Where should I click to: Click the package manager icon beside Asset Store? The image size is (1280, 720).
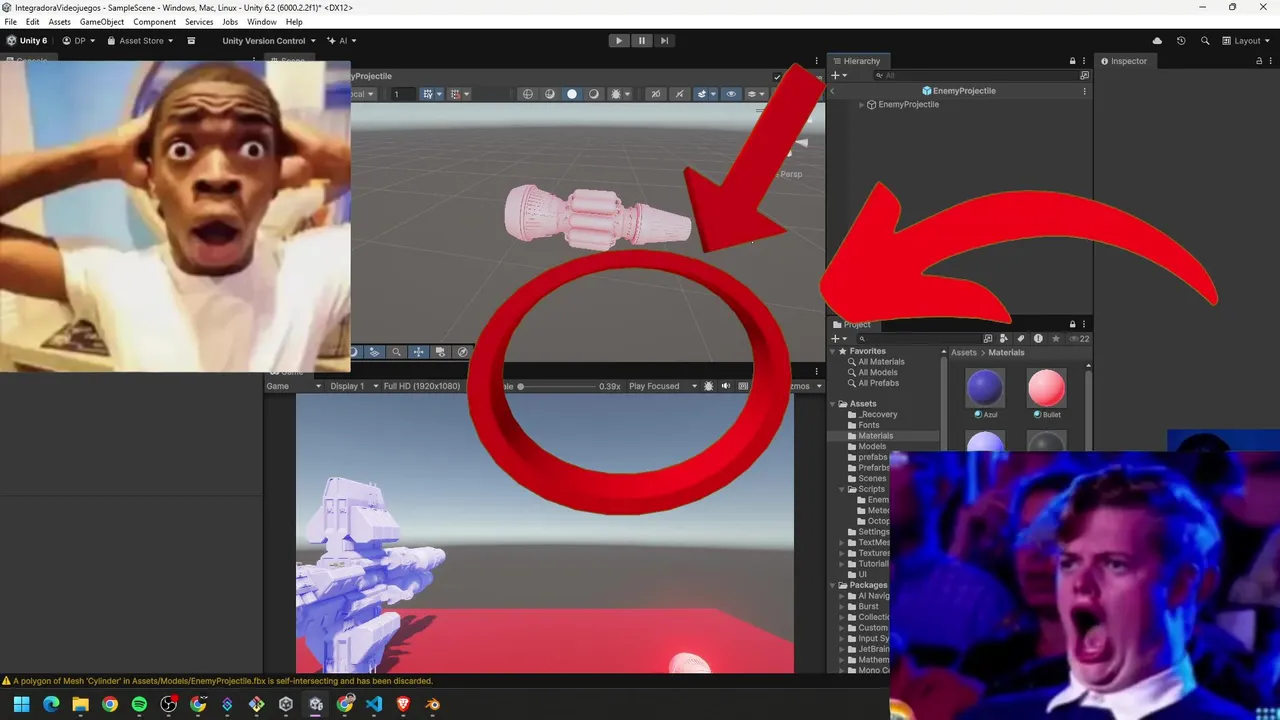(x=191, y=41)
